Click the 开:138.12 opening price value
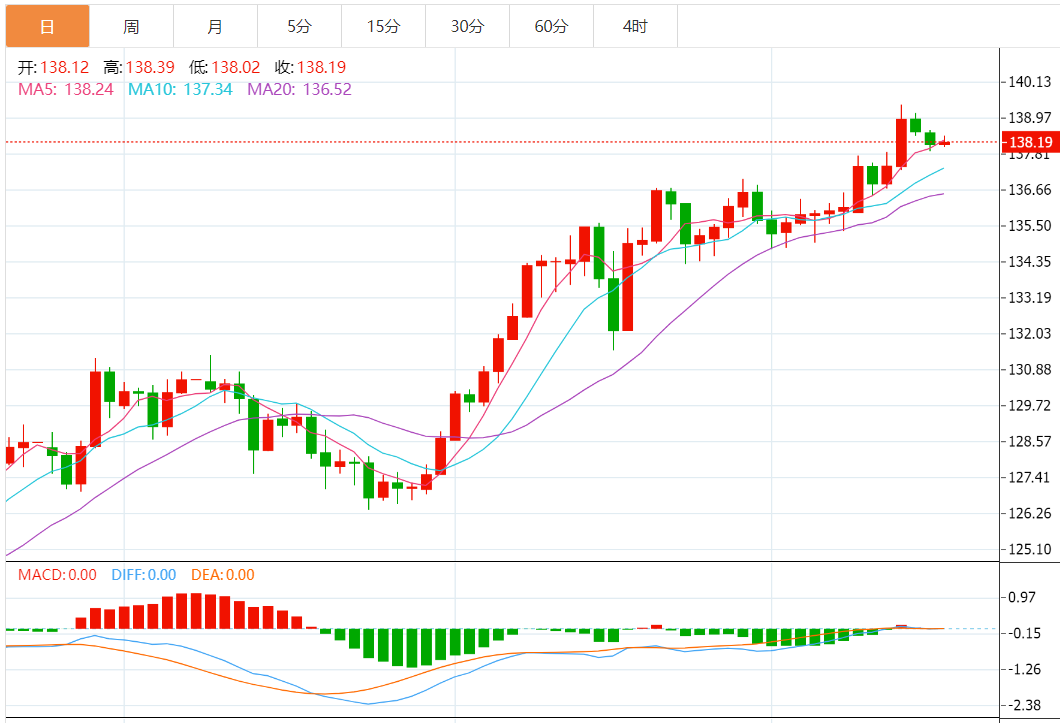1060x723 pixels. point(53,67)
